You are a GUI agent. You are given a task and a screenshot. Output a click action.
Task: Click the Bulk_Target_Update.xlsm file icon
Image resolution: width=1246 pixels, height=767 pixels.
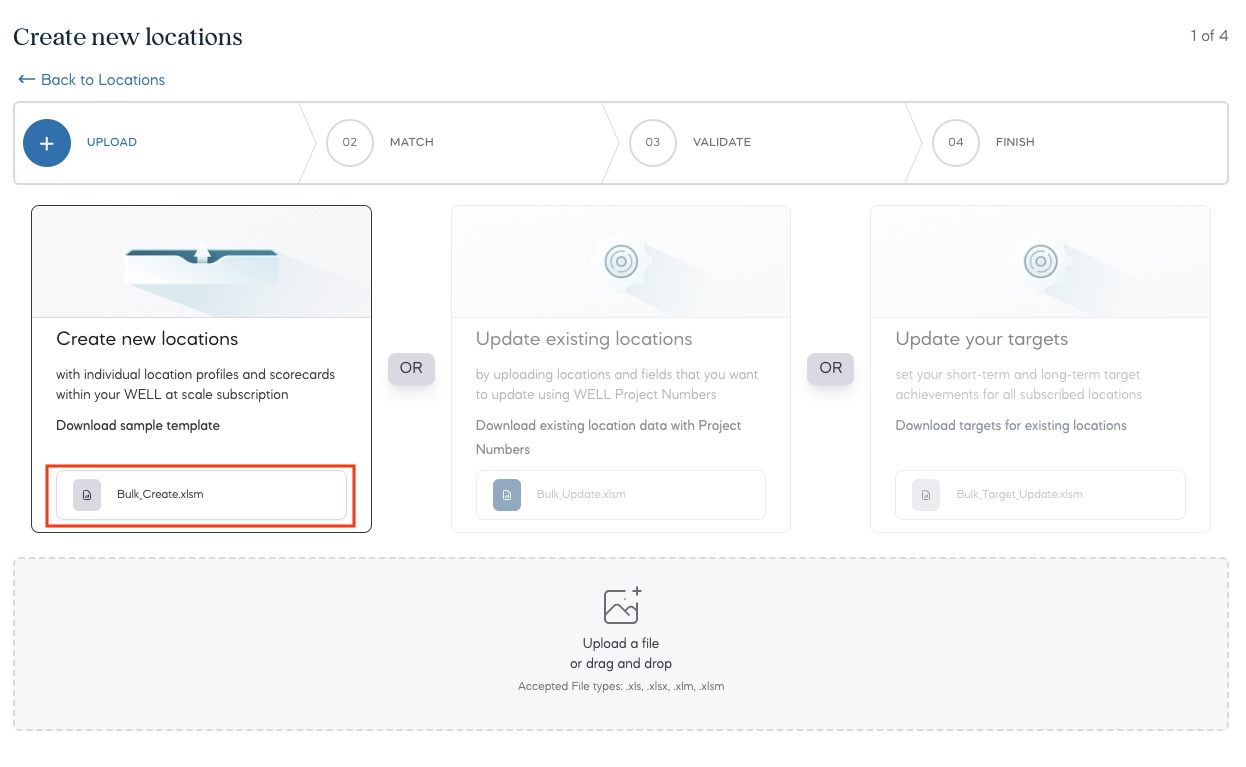(926, 495)
